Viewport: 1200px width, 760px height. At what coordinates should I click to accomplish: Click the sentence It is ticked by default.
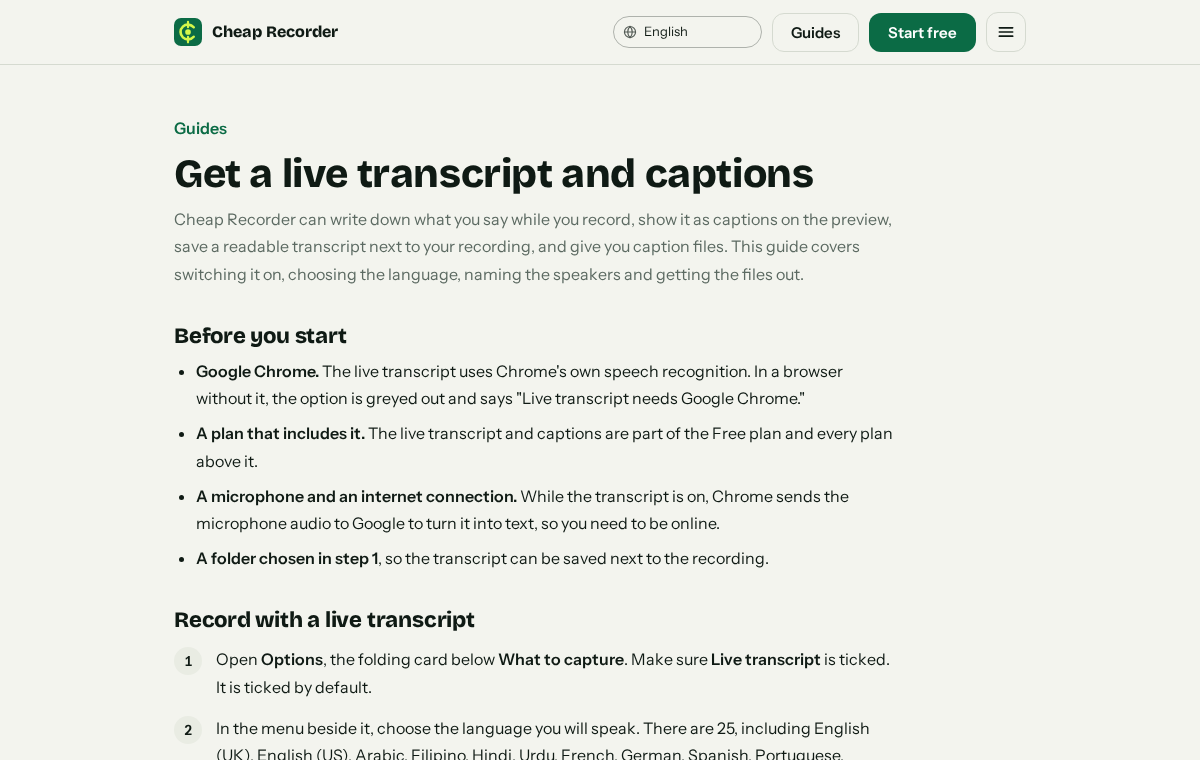pyautogui.click(x=294, y=687)
